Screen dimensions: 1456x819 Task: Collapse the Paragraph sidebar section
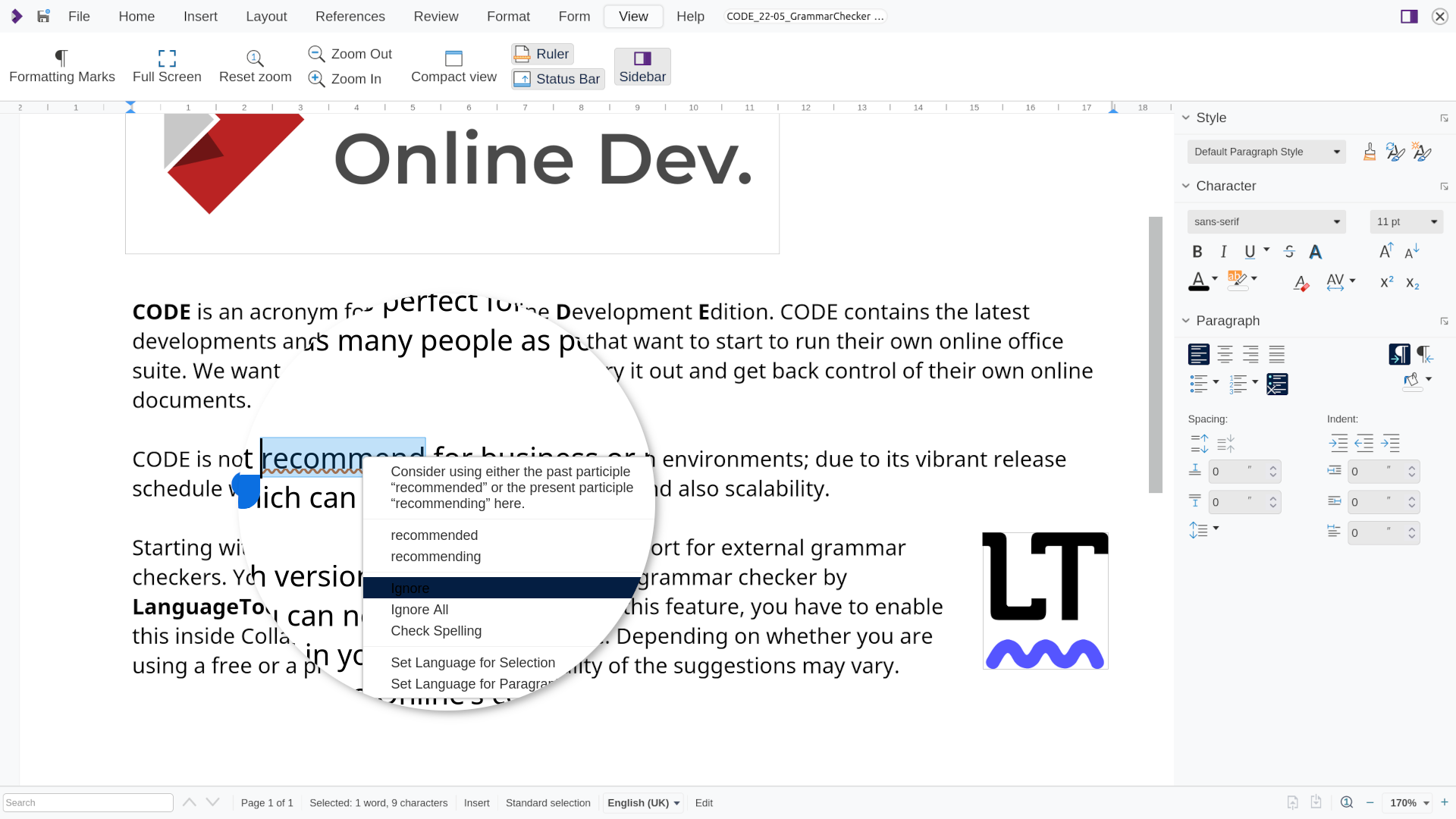click(1186, 321)
